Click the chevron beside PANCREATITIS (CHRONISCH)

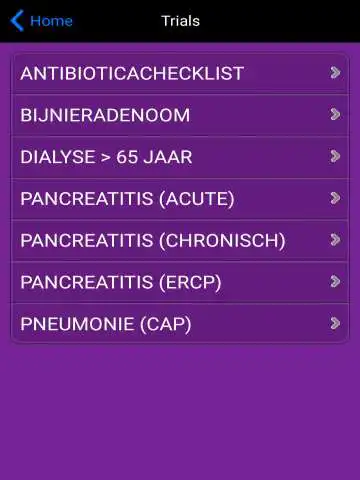click(335, 240)
